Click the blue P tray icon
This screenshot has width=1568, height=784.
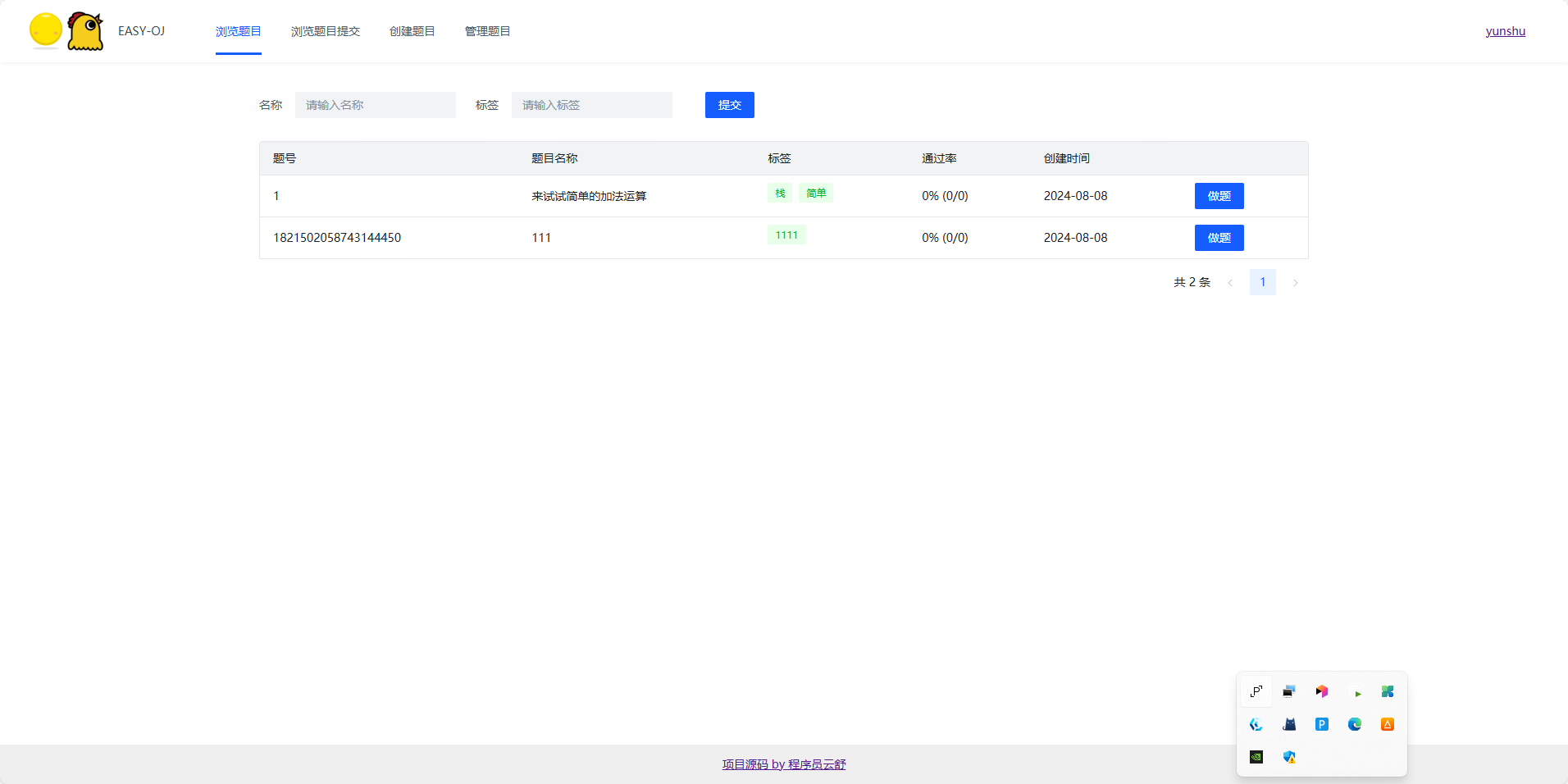1322,725
